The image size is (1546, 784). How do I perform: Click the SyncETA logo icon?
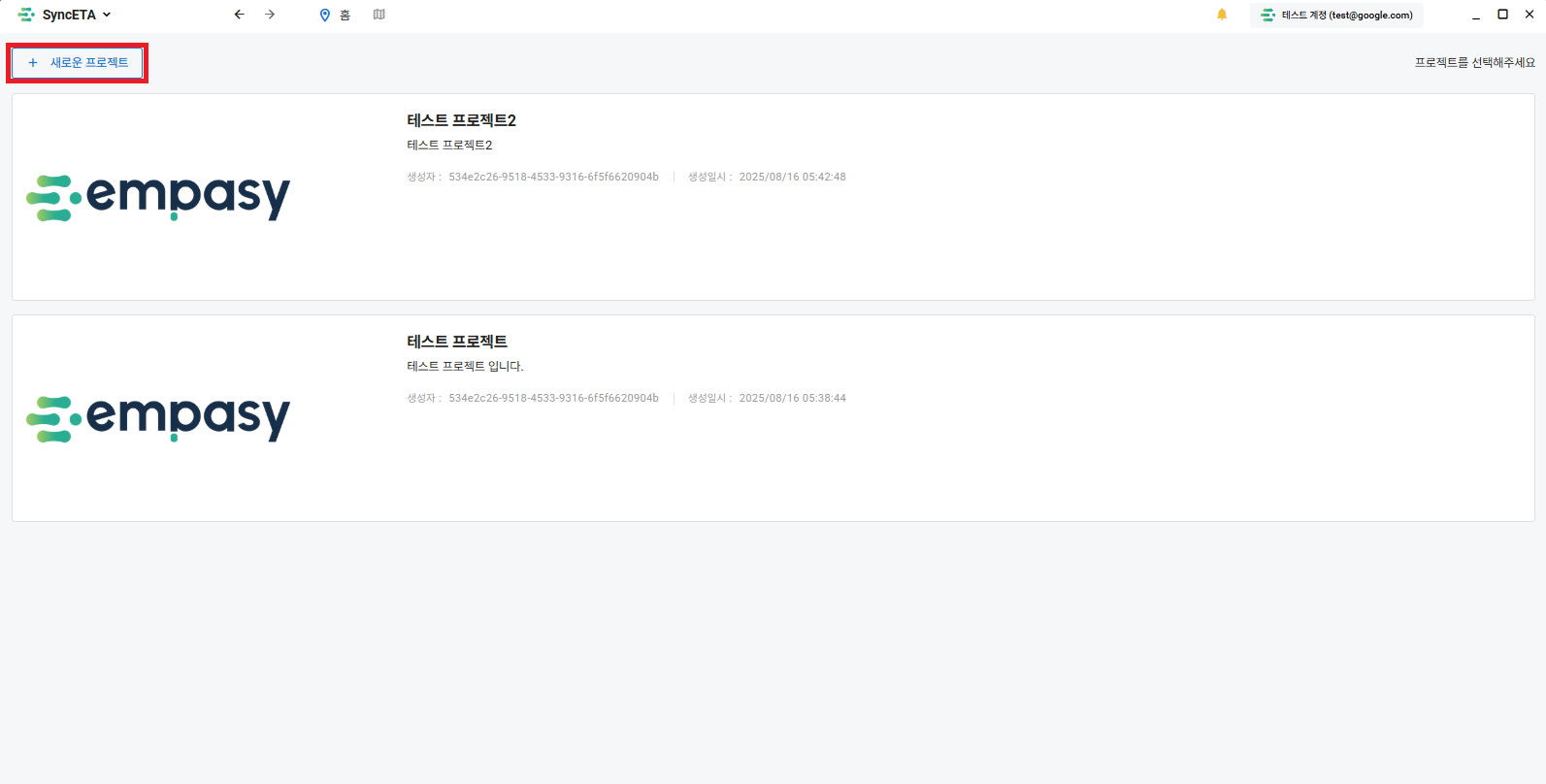26,15
